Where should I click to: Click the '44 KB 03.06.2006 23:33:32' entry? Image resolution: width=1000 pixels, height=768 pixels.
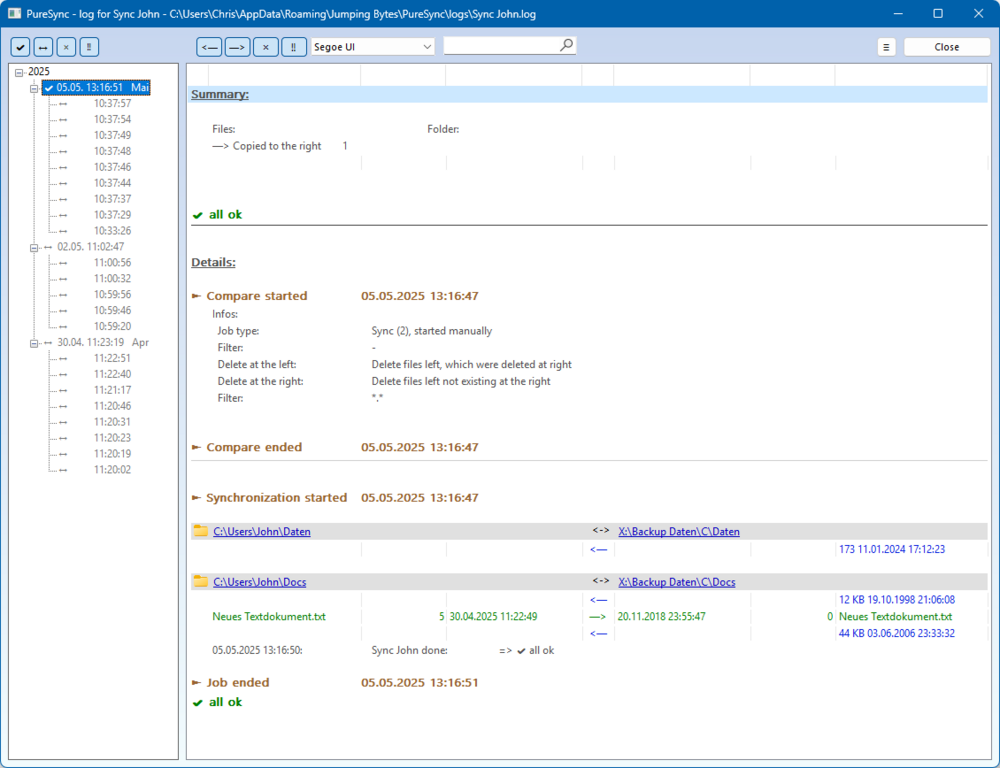[x=897, y=633]
